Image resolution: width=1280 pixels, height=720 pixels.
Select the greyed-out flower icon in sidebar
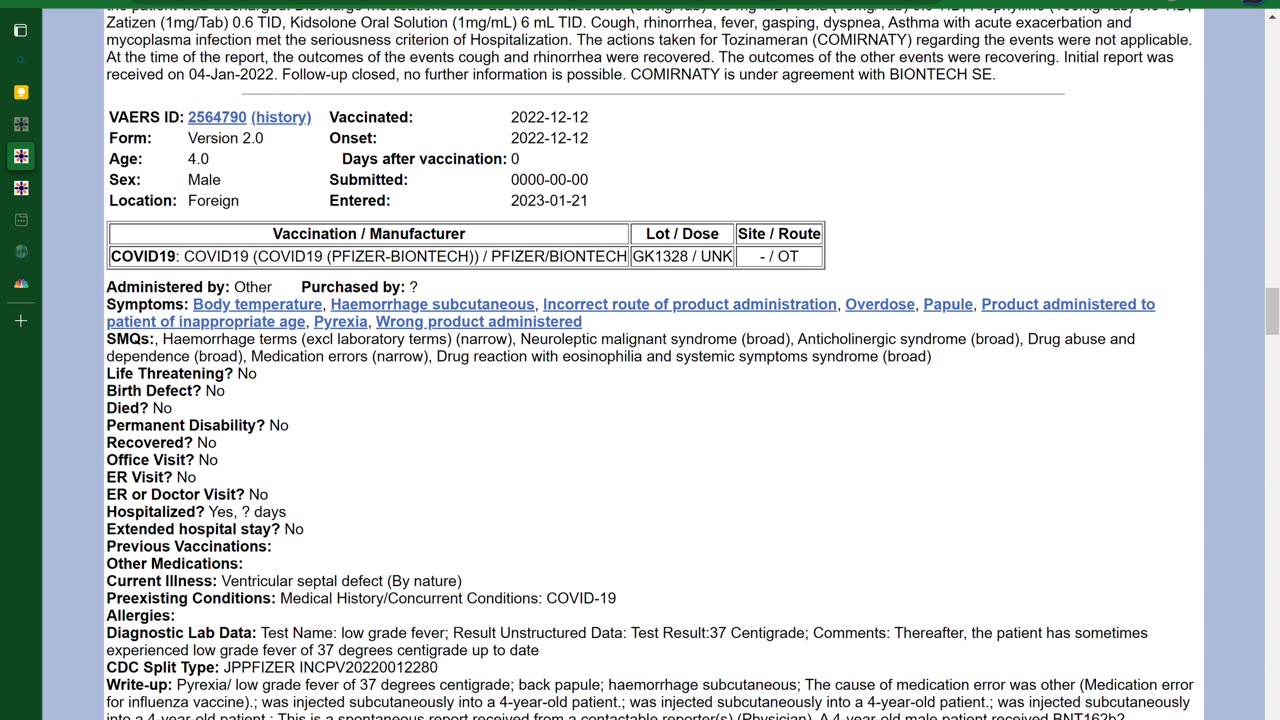click(21, 124)
